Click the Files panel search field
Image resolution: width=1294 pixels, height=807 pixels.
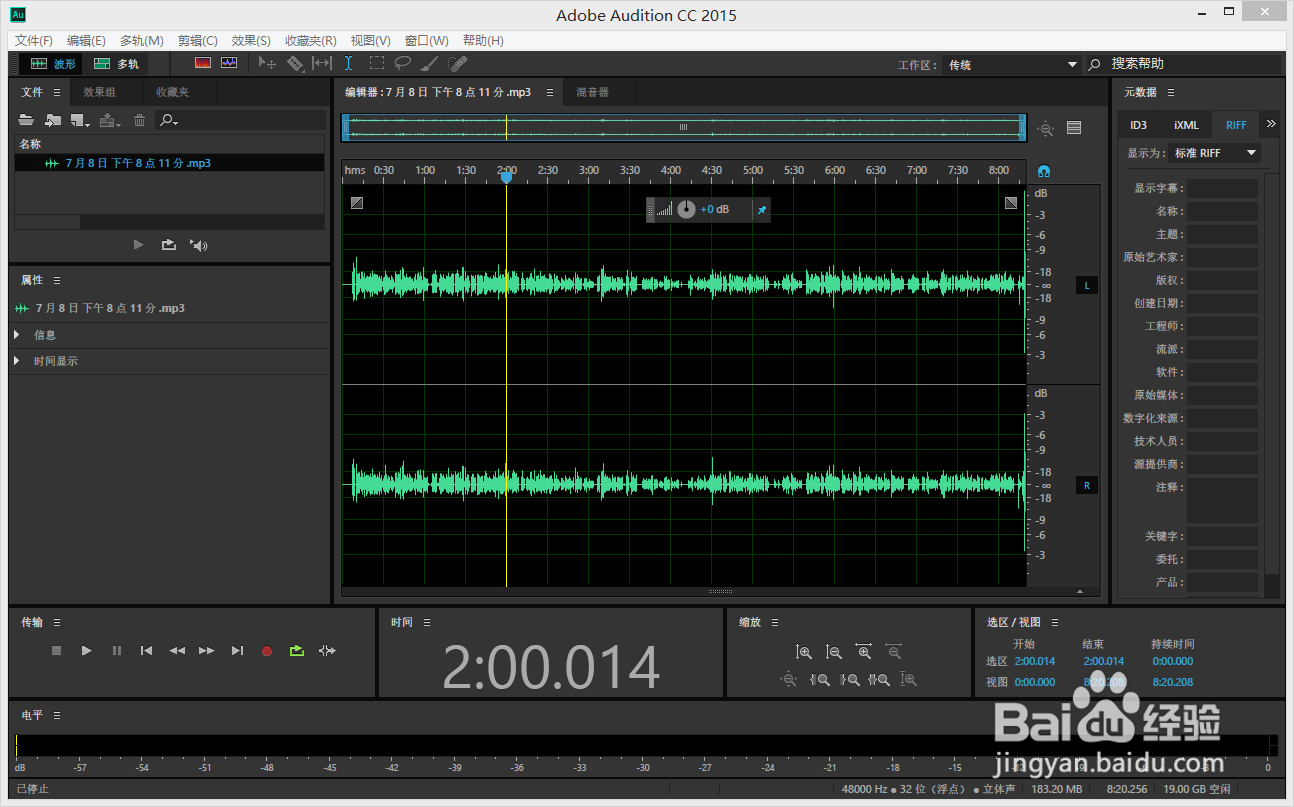(240, 120)
